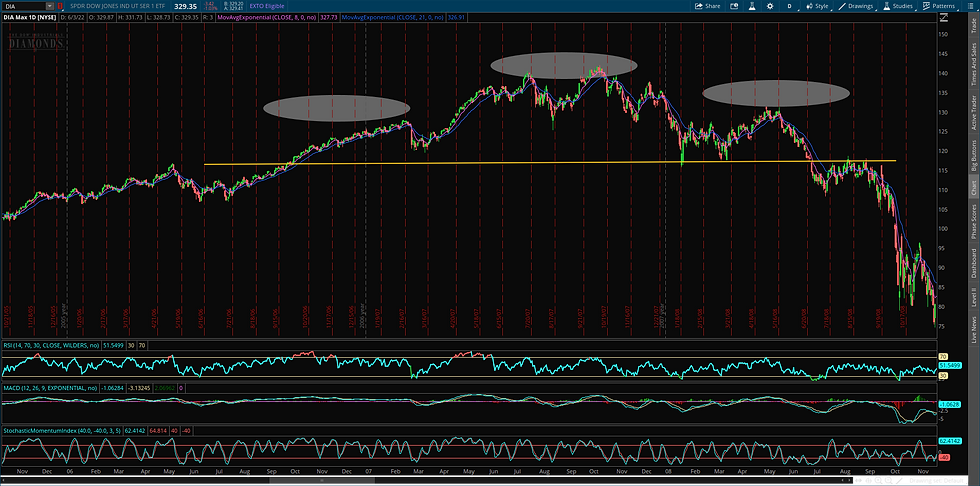Select the middle gray ellipse drawing
980x486 pixels.
point(564,65)
